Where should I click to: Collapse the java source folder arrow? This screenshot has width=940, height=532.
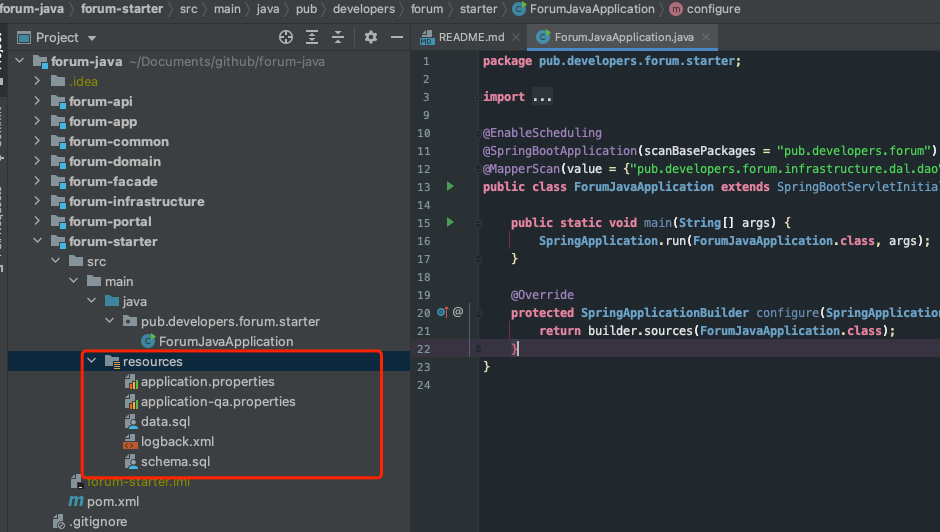point(92,300)
